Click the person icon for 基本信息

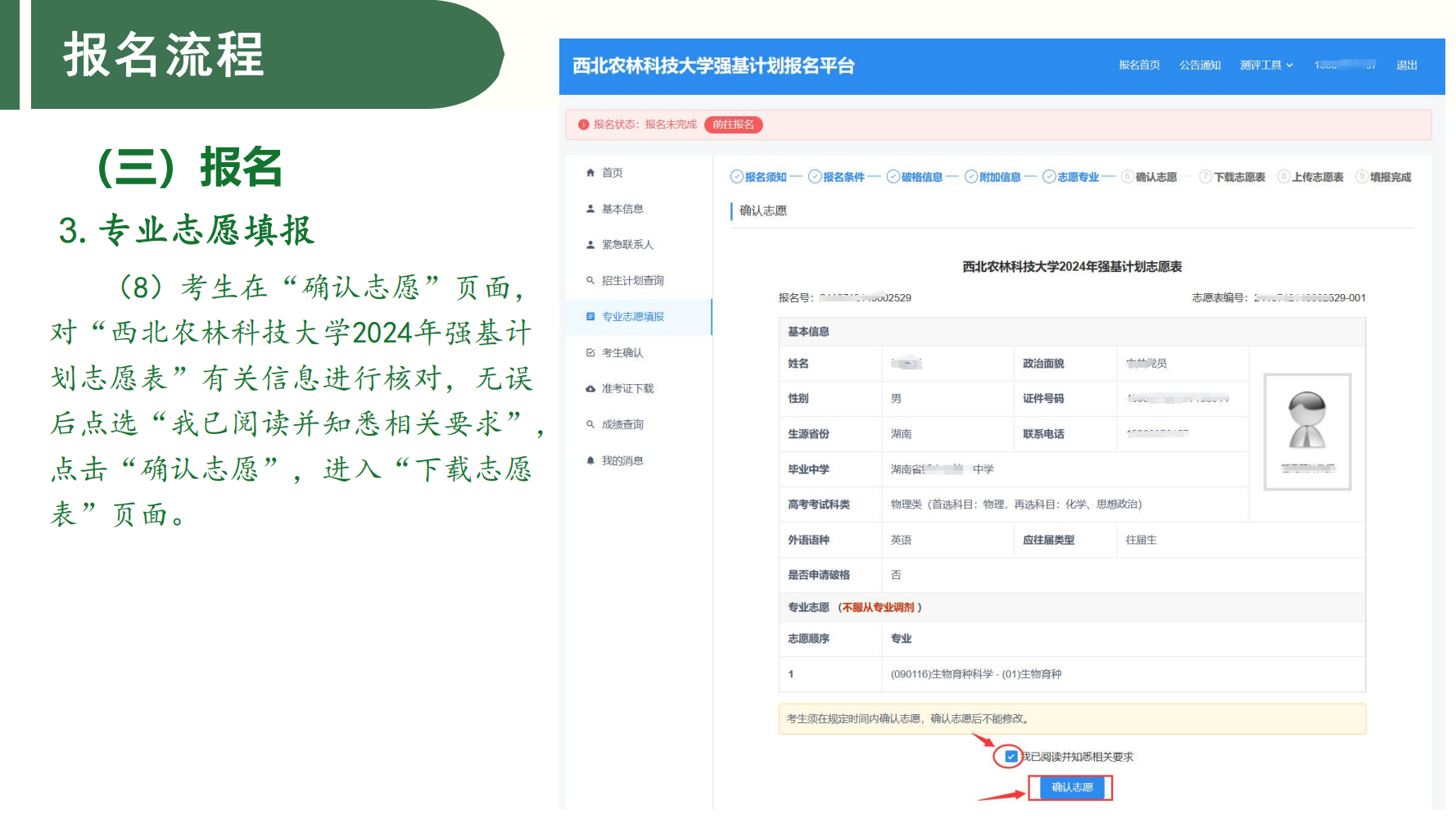590,209
